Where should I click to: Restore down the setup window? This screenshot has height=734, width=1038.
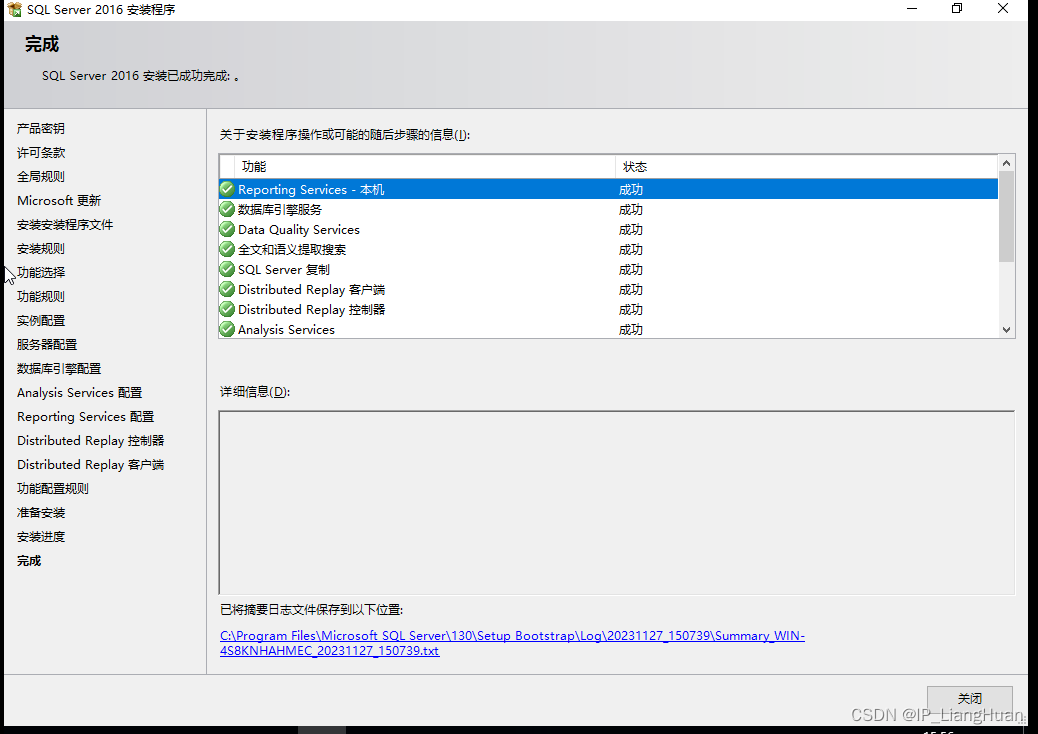tap(957, 9)
